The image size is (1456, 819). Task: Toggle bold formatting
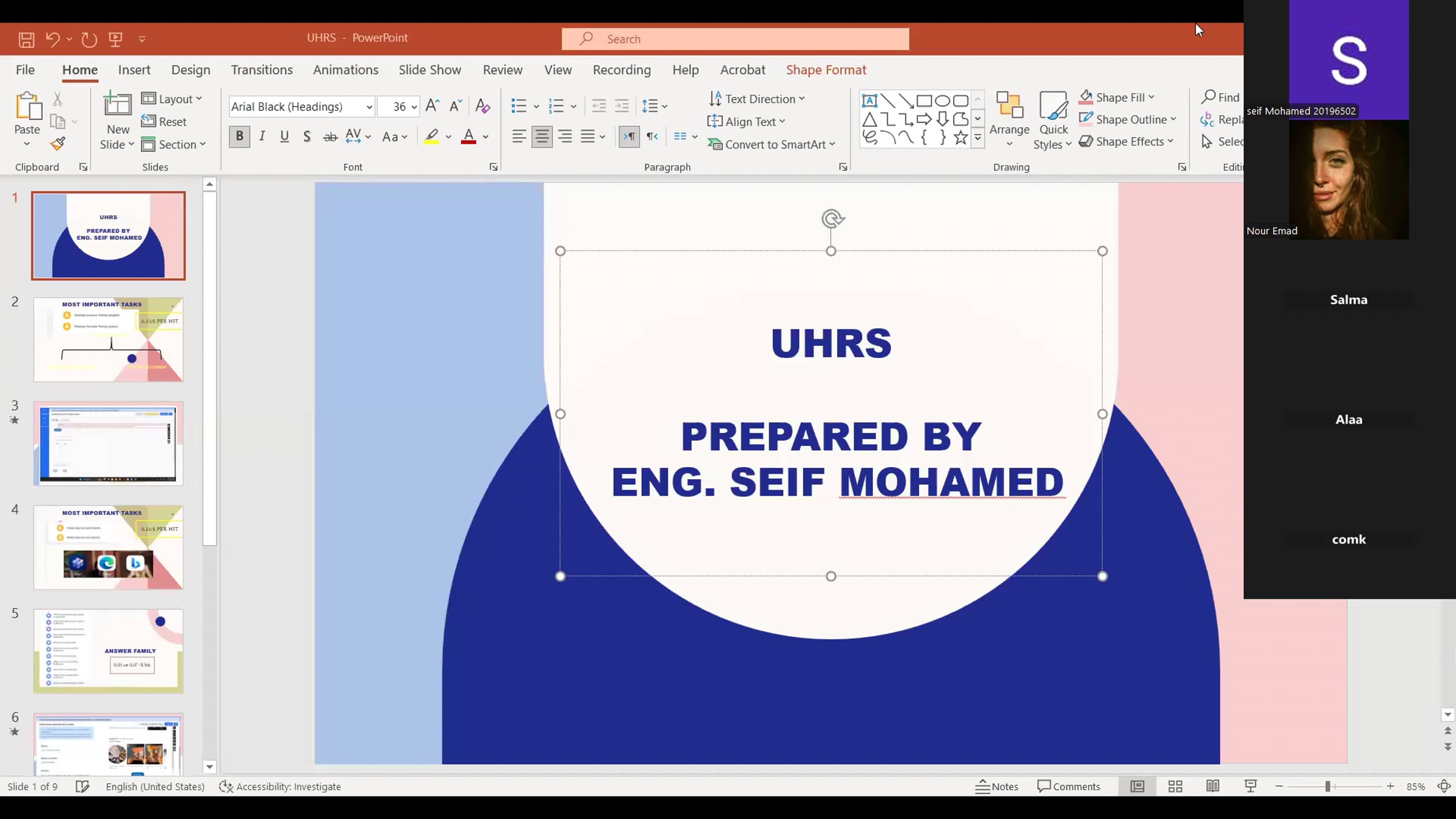pyautogui.click(x=239, y=136)
